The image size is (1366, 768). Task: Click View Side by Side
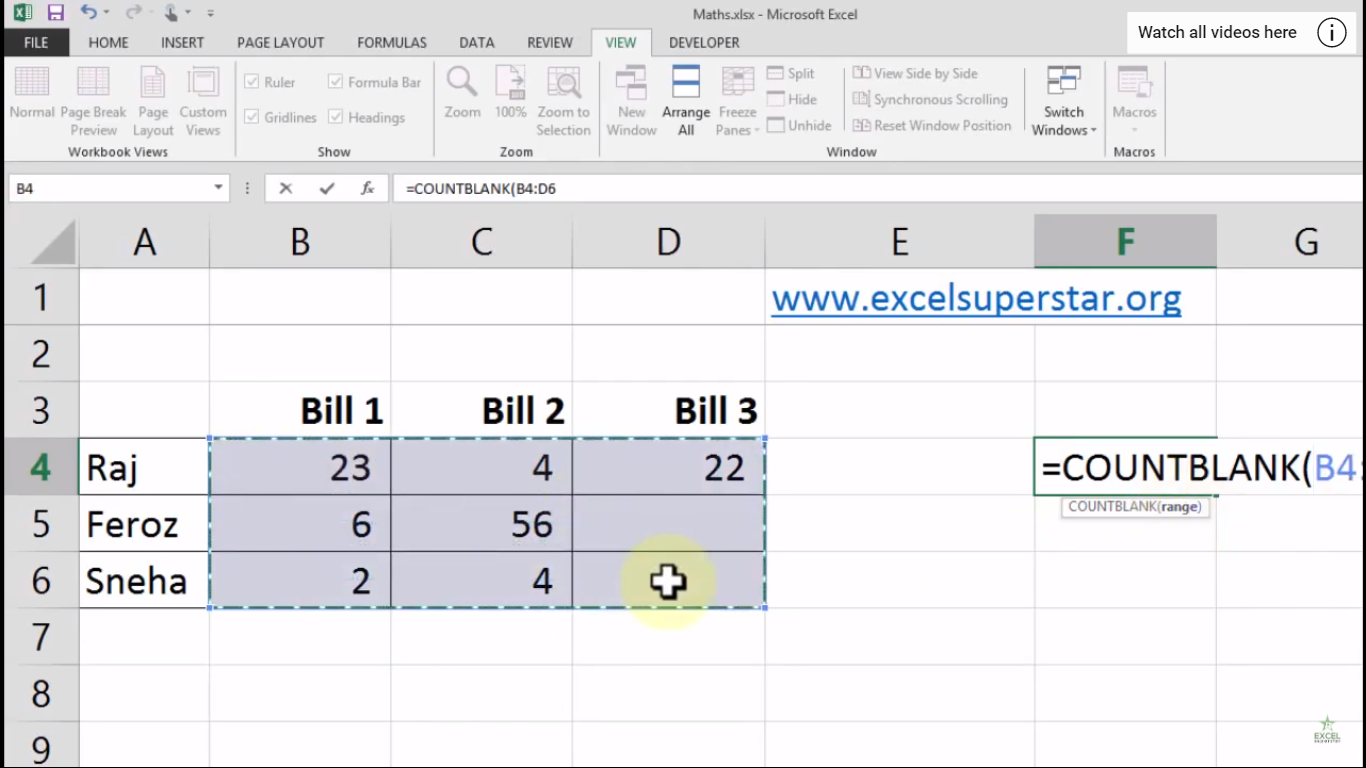pos(915,73)
